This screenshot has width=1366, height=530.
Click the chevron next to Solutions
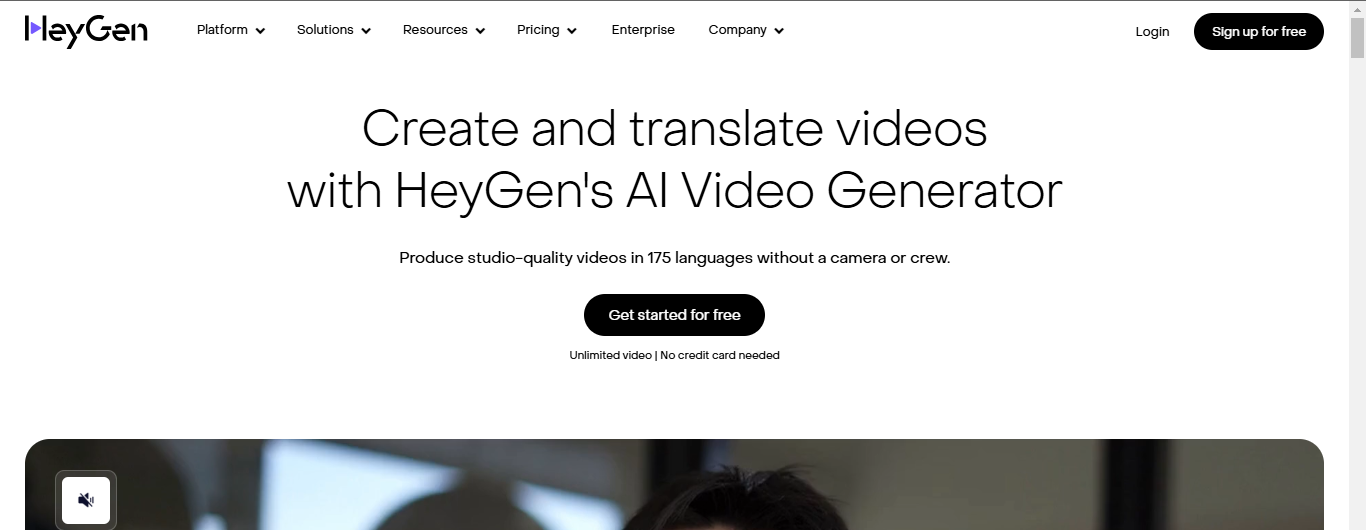coord(366,31)
